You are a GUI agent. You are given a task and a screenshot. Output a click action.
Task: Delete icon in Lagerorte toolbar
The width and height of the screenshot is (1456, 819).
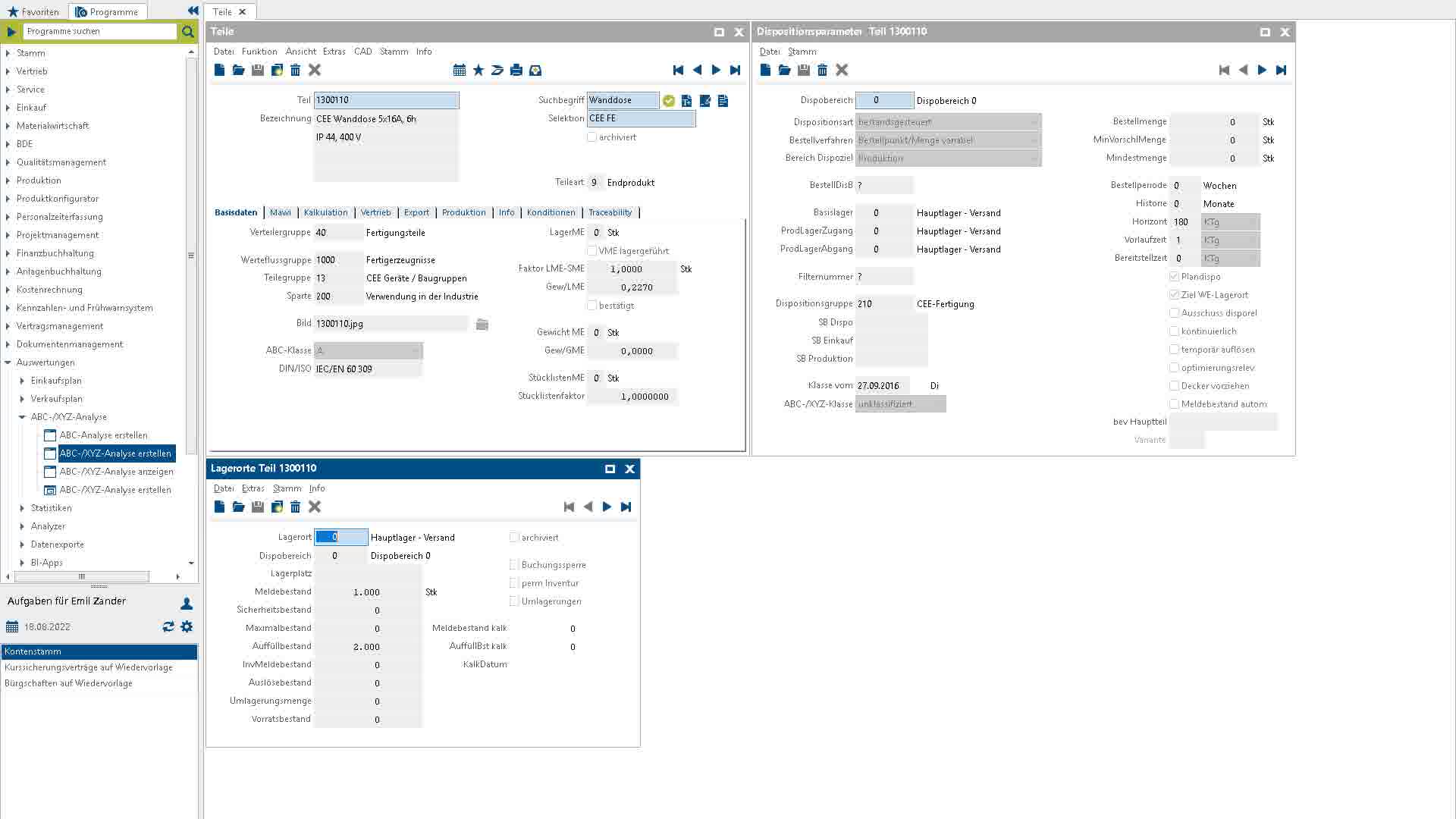pos(296,507)
